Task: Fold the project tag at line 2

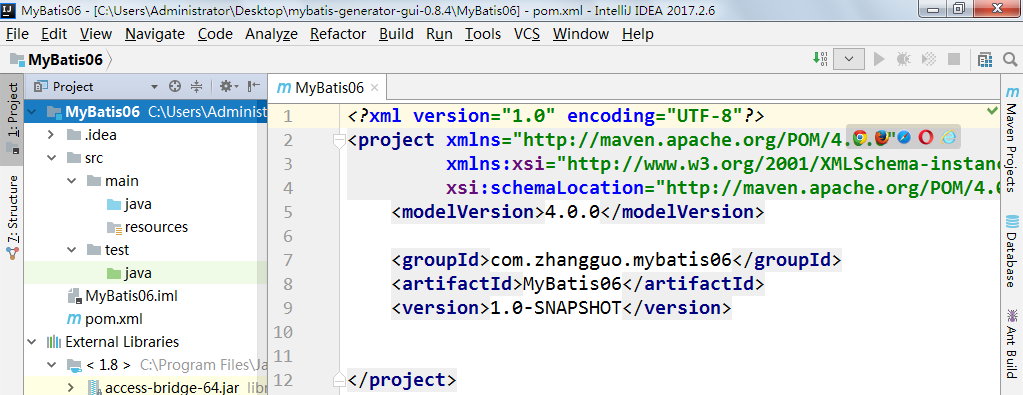Action: click(339, 140)
